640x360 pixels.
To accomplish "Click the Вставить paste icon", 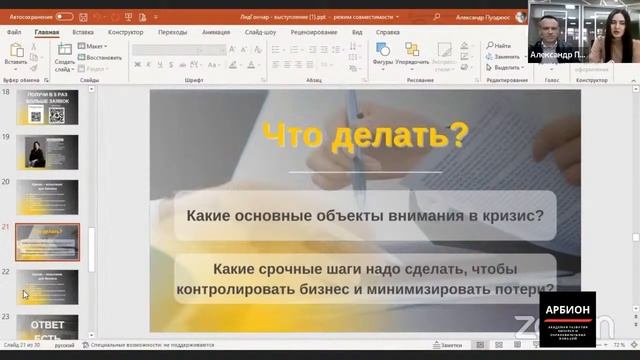I will (x=16, y=50).
